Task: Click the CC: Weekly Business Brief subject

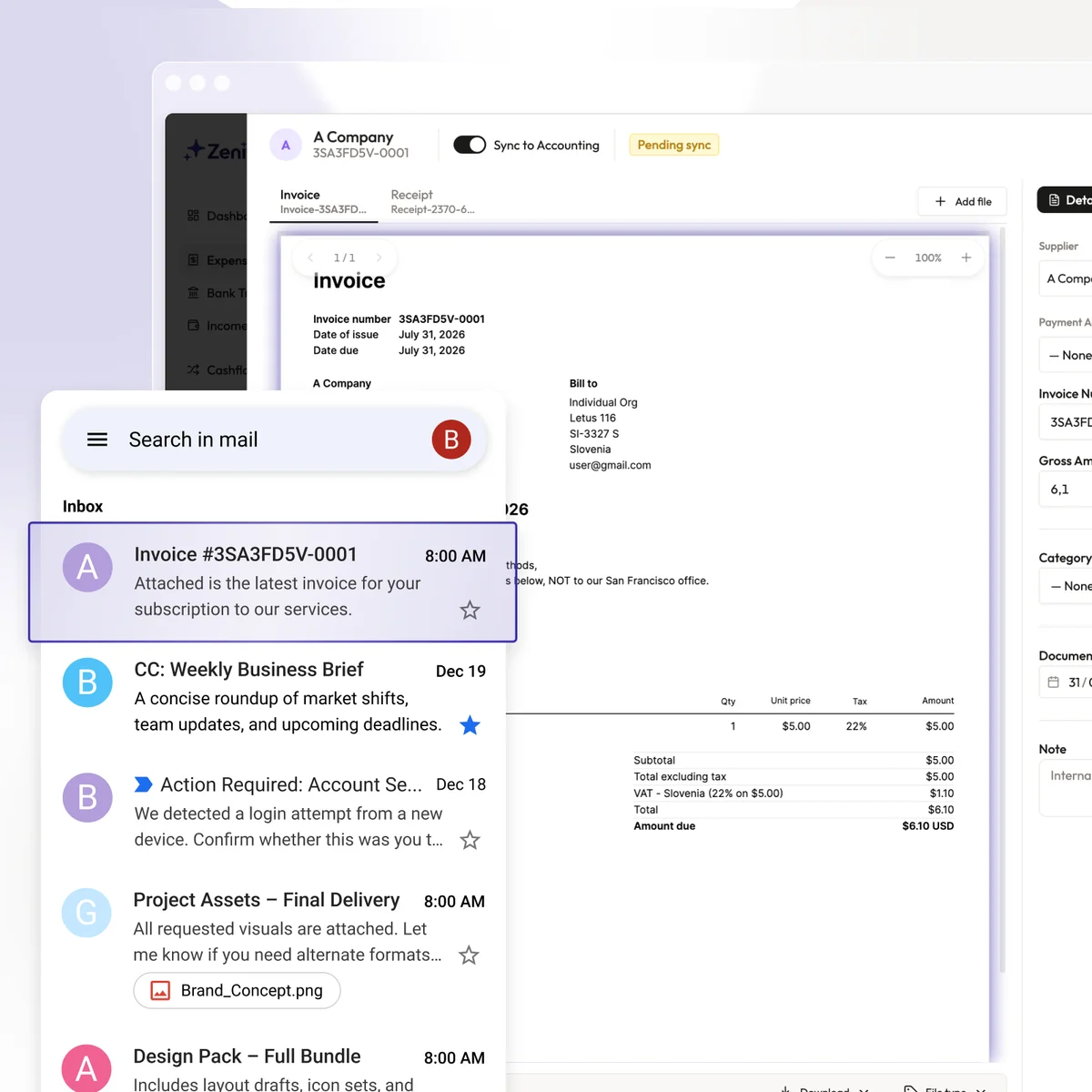Action: click(248, 670)
